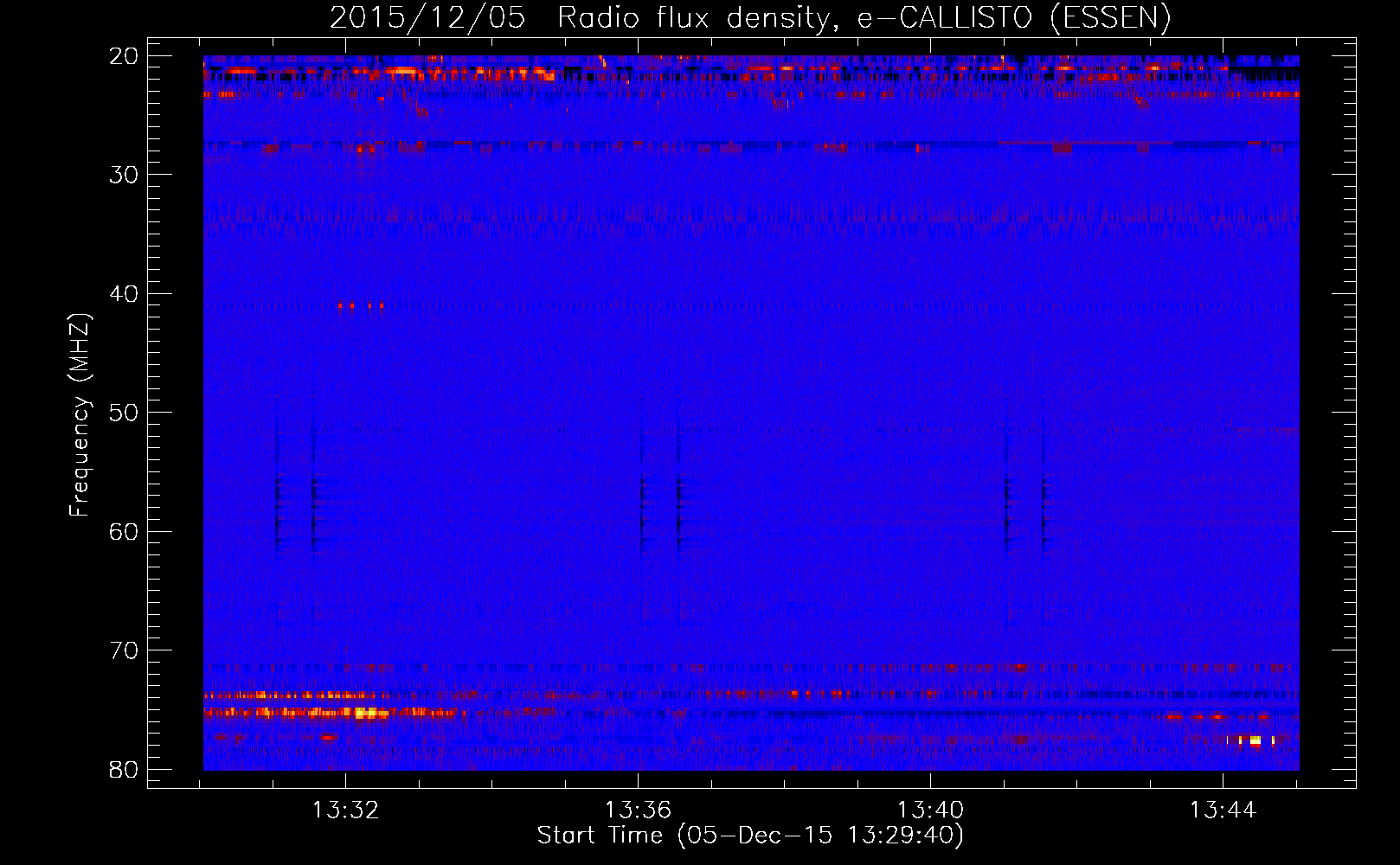This screenshot has width=1400, height=865.
Task: Click the 13:40 time tick label
Action: [x=930, y=811]
